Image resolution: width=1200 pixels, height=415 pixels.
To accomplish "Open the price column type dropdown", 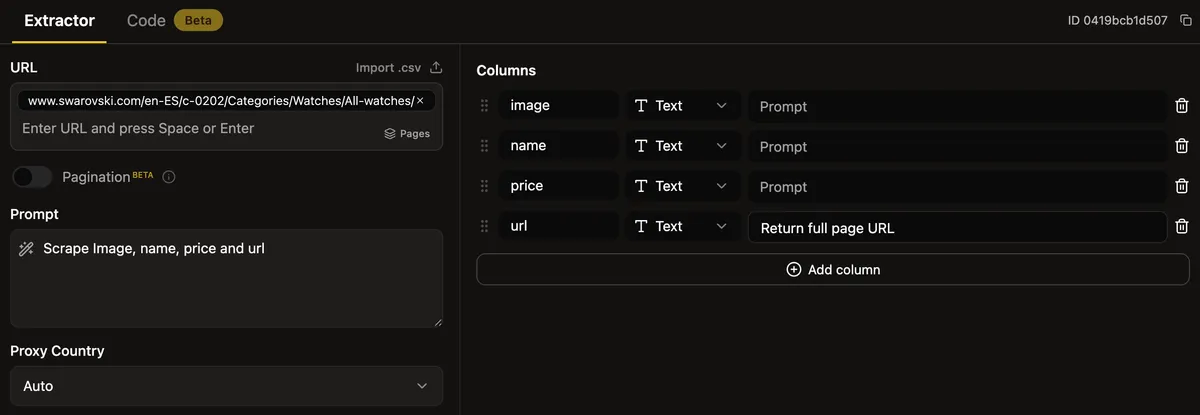I will click(x=683, y=186).
